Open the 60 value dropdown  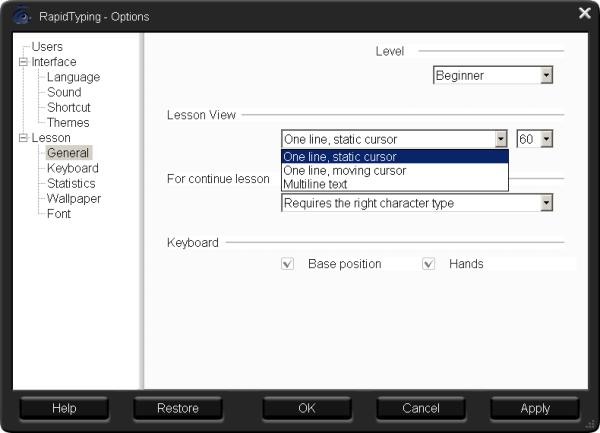pyautogui.click(x=535, y=139)
